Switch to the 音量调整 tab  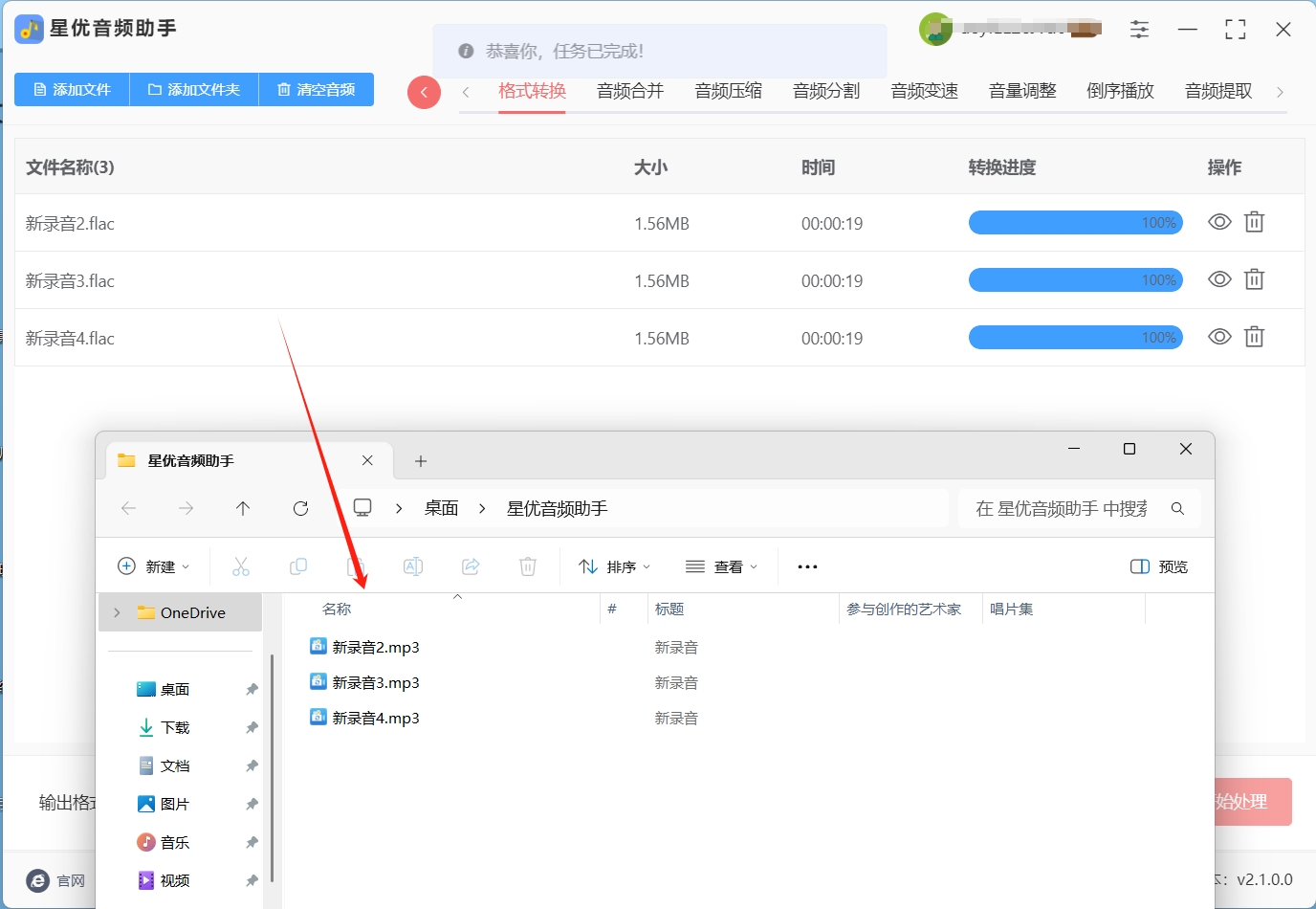(x=1022, y=91)
